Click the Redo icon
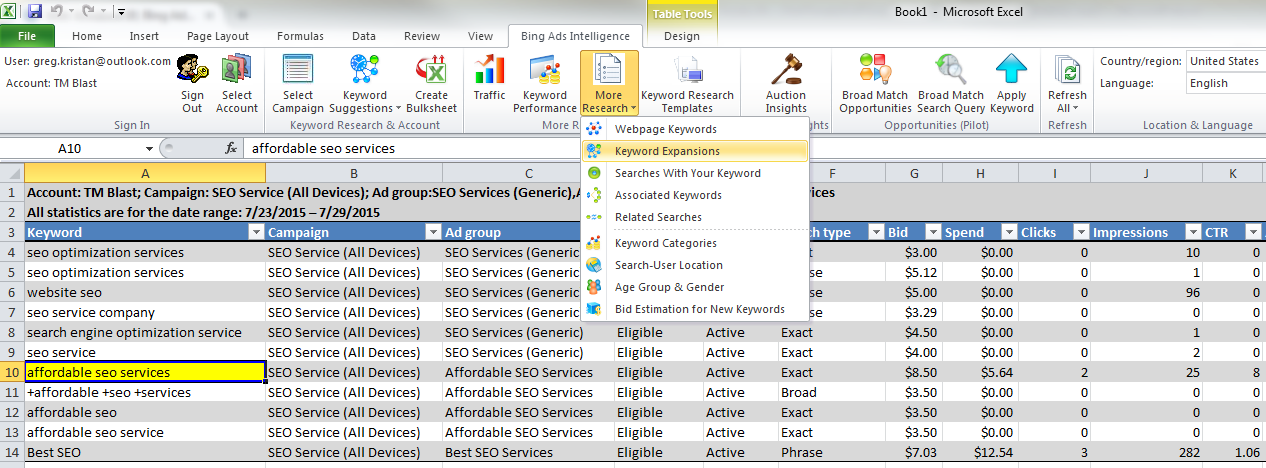 [90, 11]
